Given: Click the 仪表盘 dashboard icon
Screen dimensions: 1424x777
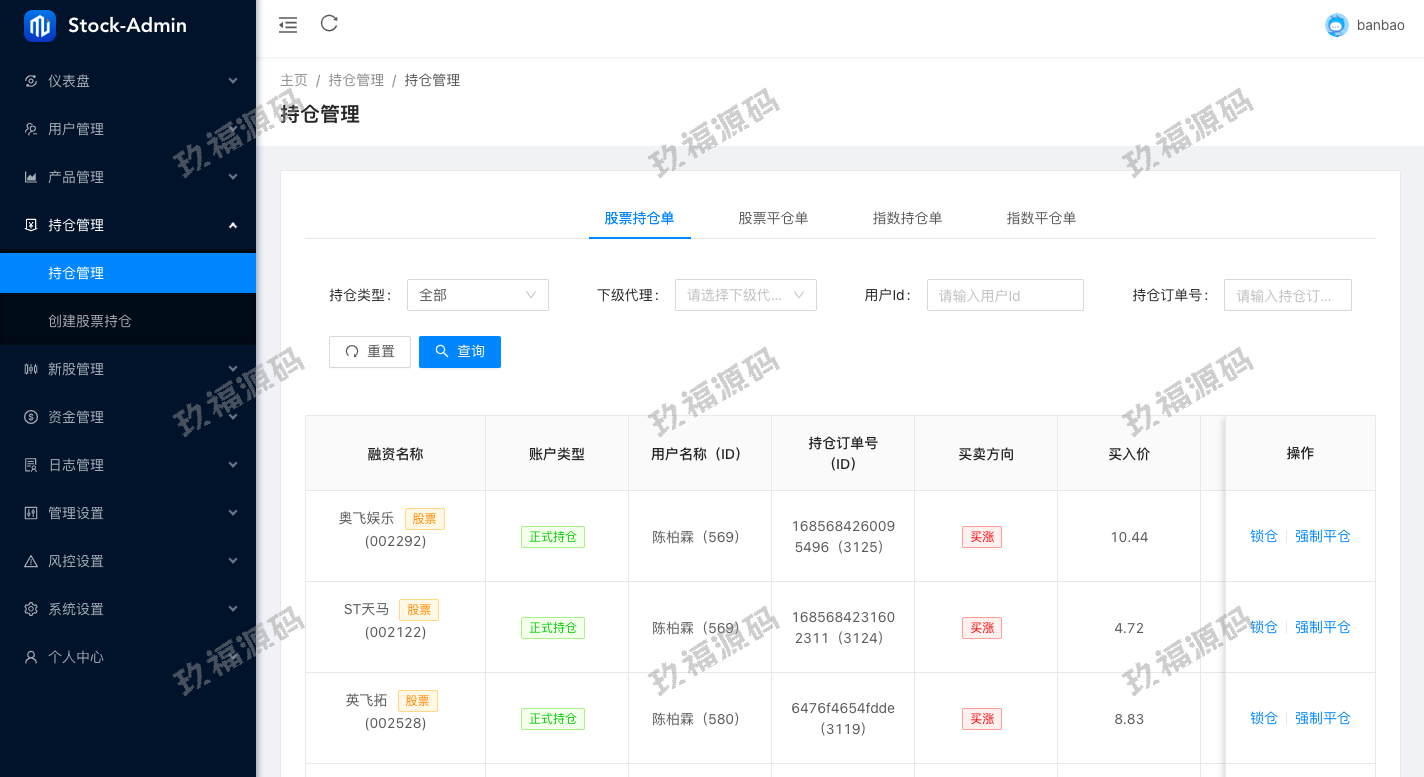Looking at the screenshot, I should pos(31,81).
